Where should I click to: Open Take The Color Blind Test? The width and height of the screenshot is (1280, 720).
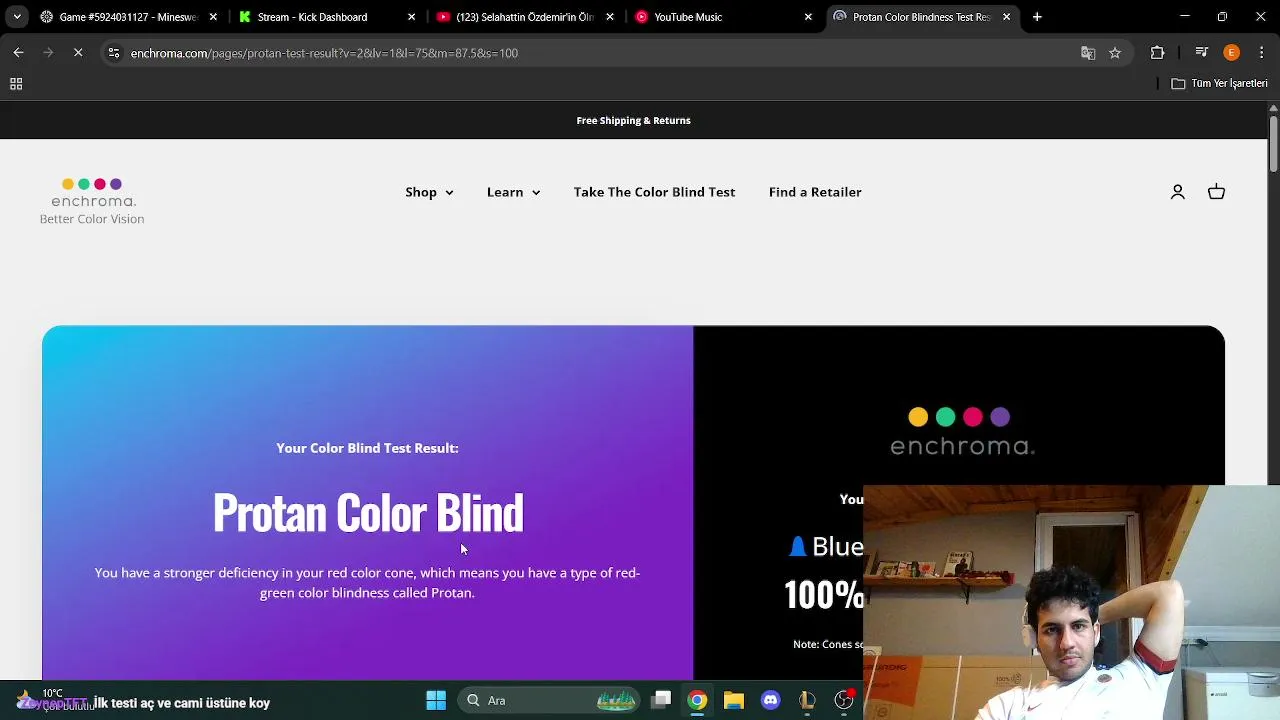[654, 192]
